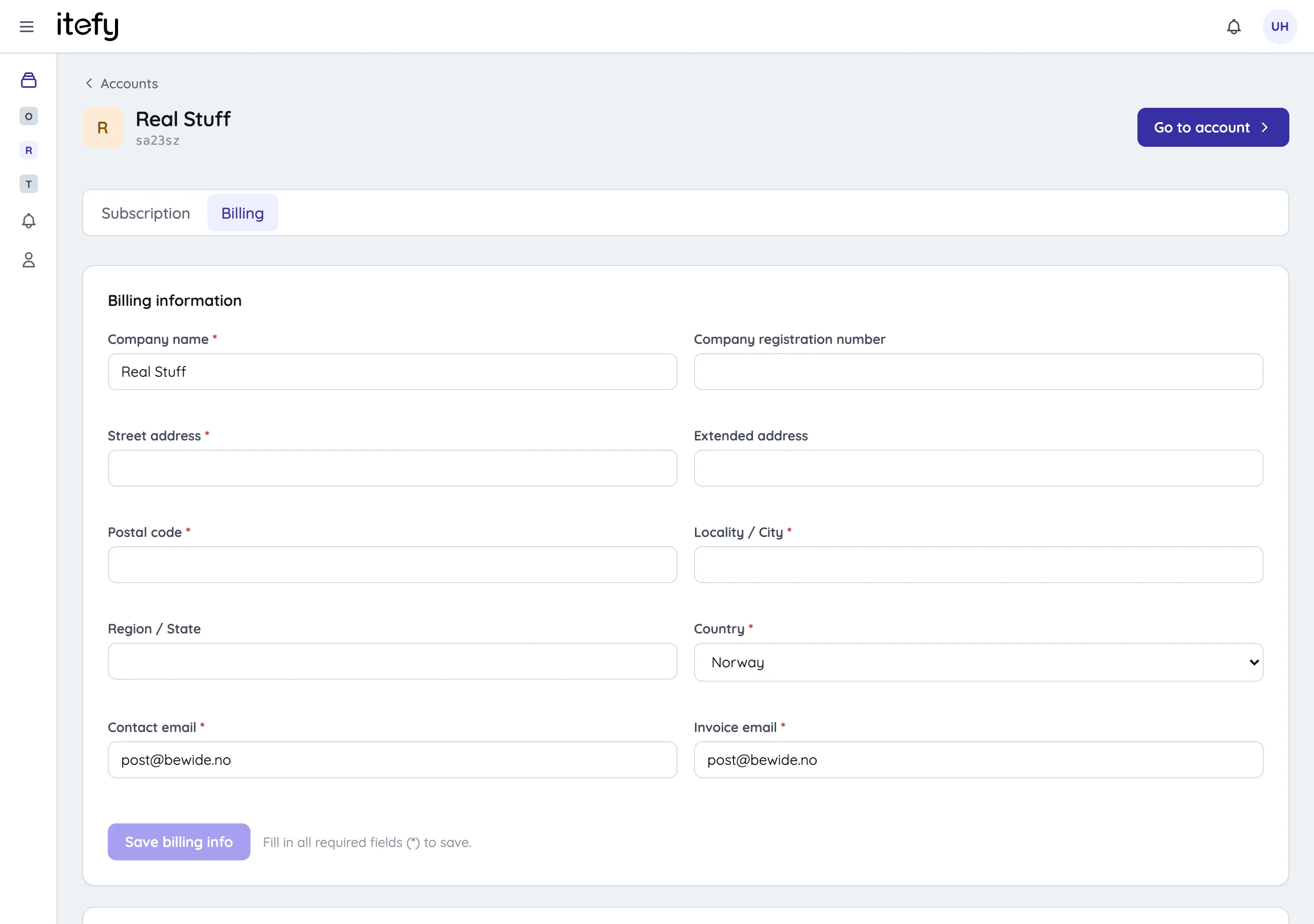Select the Billing tab
This screenshot has height=924, width=1314.
243,213
